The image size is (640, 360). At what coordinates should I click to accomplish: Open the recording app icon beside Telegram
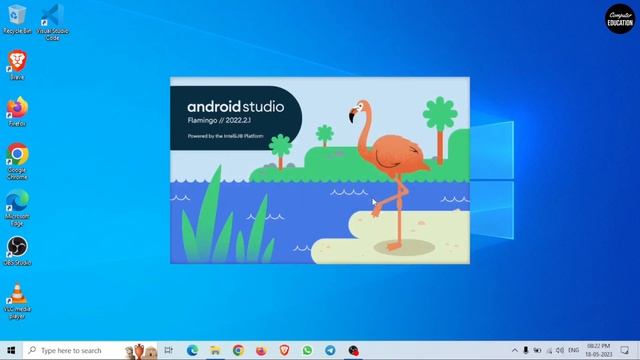pos(353,350)
